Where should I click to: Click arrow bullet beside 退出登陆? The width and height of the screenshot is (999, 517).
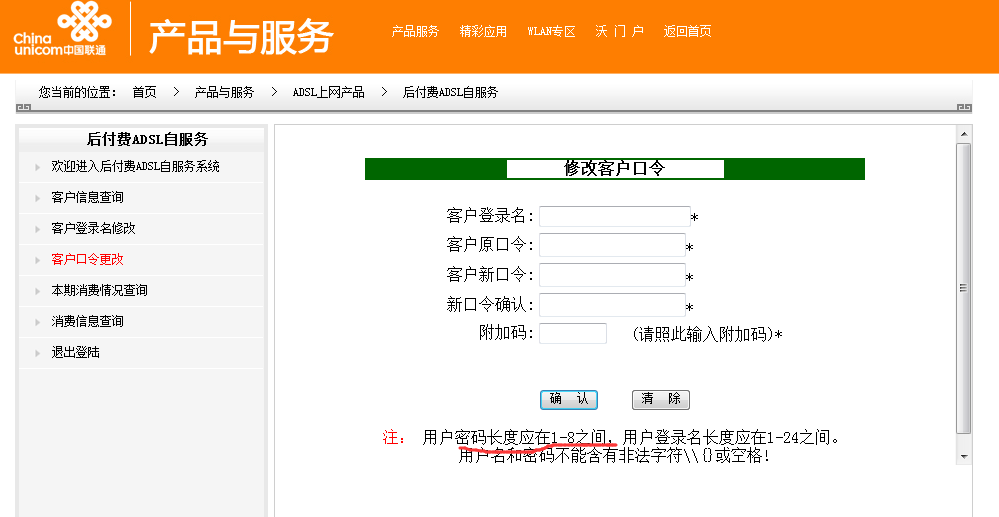[38, 353]
